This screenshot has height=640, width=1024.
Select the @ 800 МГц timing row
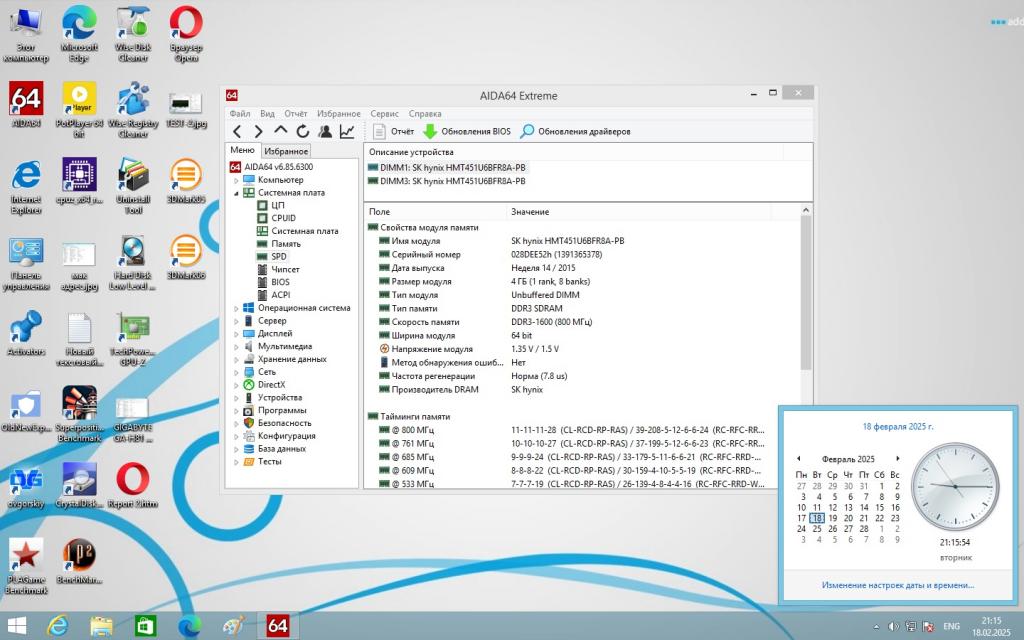click(568, 430)
